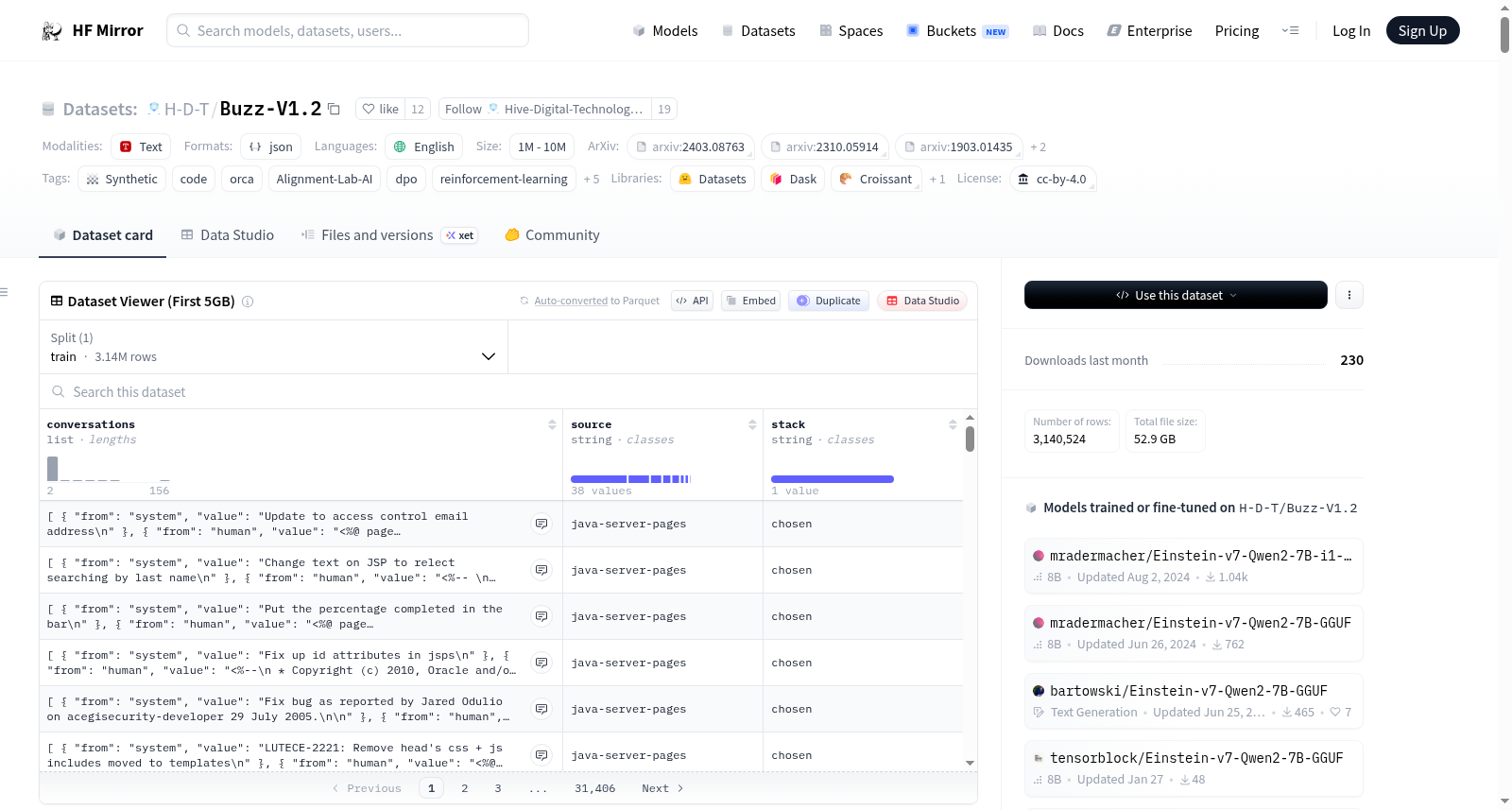Click the dataset viewer vertical scrollbar
The height and width of the screenshot is (810, 1512).
tap(970, 439)
